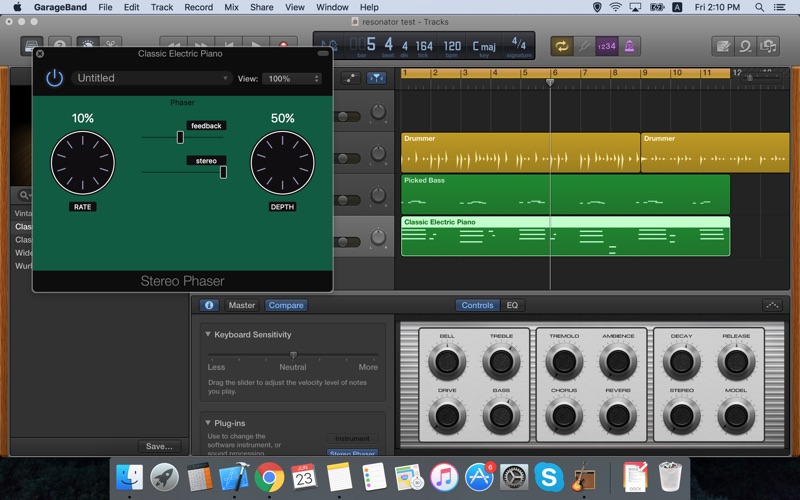The width and height of the screenshot is (800, 500).
Task: Click the Compare button
Action: tap(286, 305)
